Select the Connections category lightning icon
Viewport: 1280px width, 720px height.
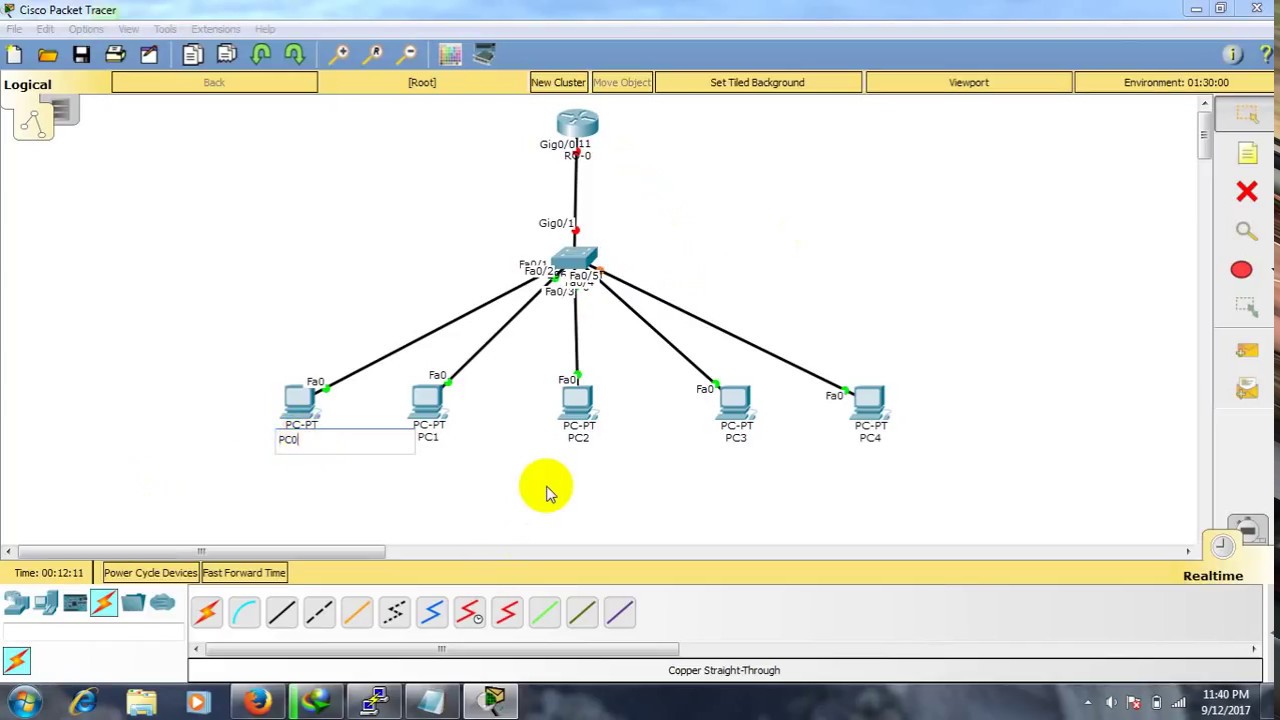(x=104, y=603)
